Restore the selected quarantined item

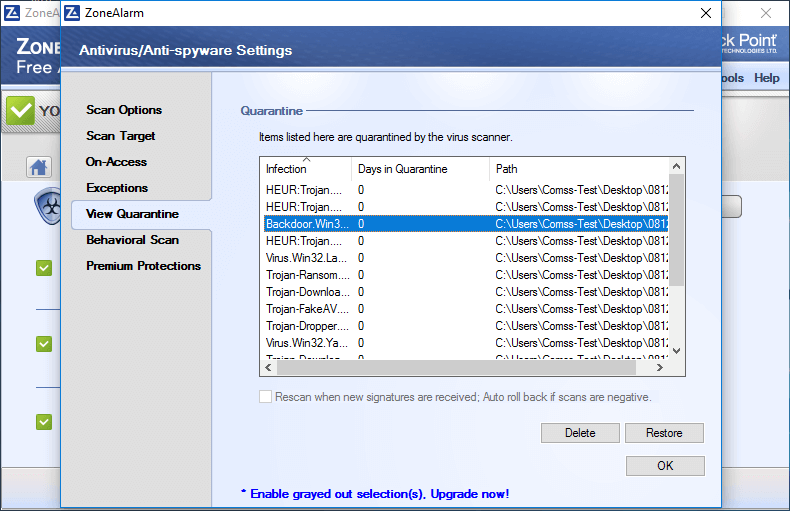[x=664, y=433]
